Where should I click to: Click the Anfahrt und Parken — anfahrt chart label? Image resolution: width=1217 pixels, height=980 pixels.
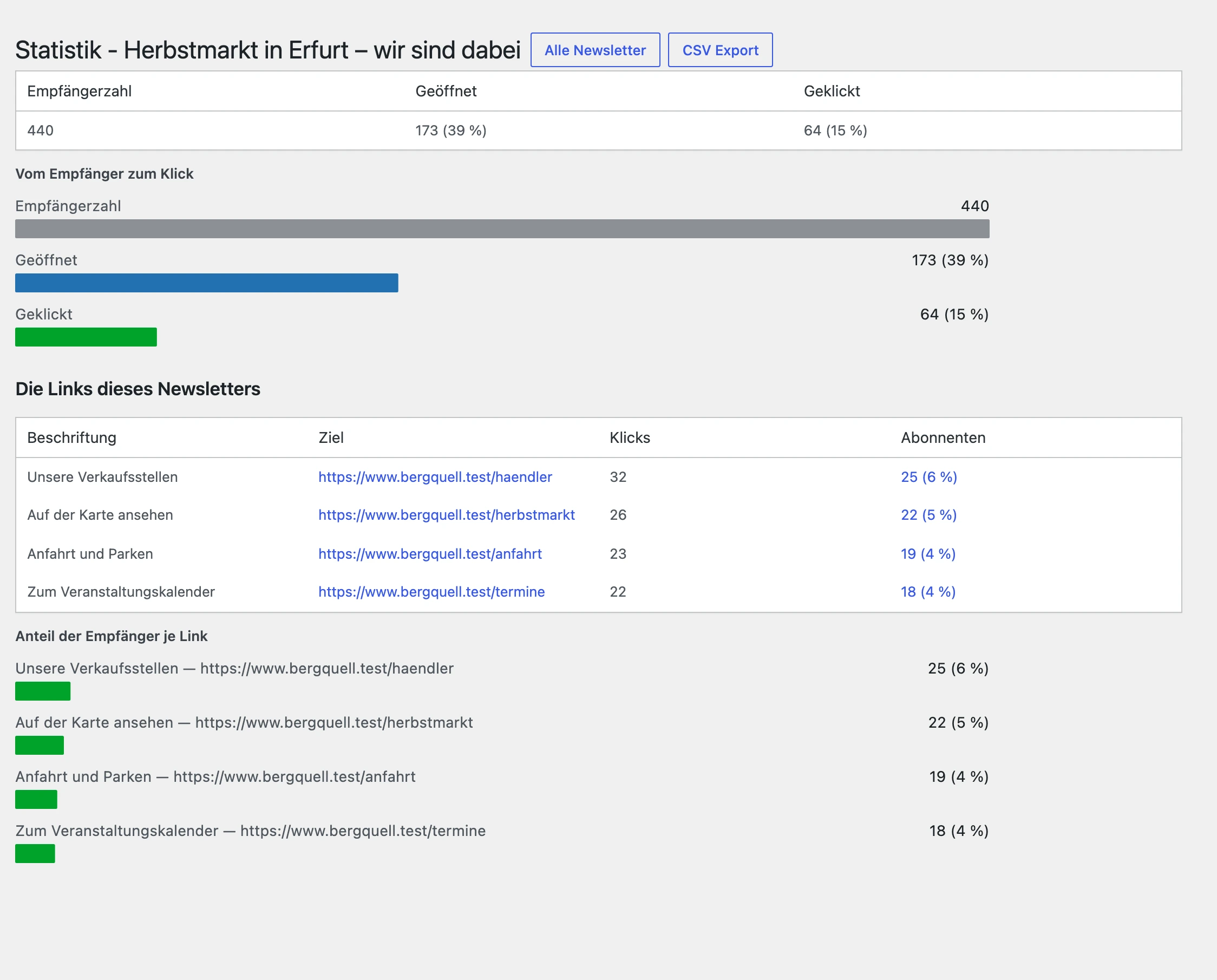point(215,777)
